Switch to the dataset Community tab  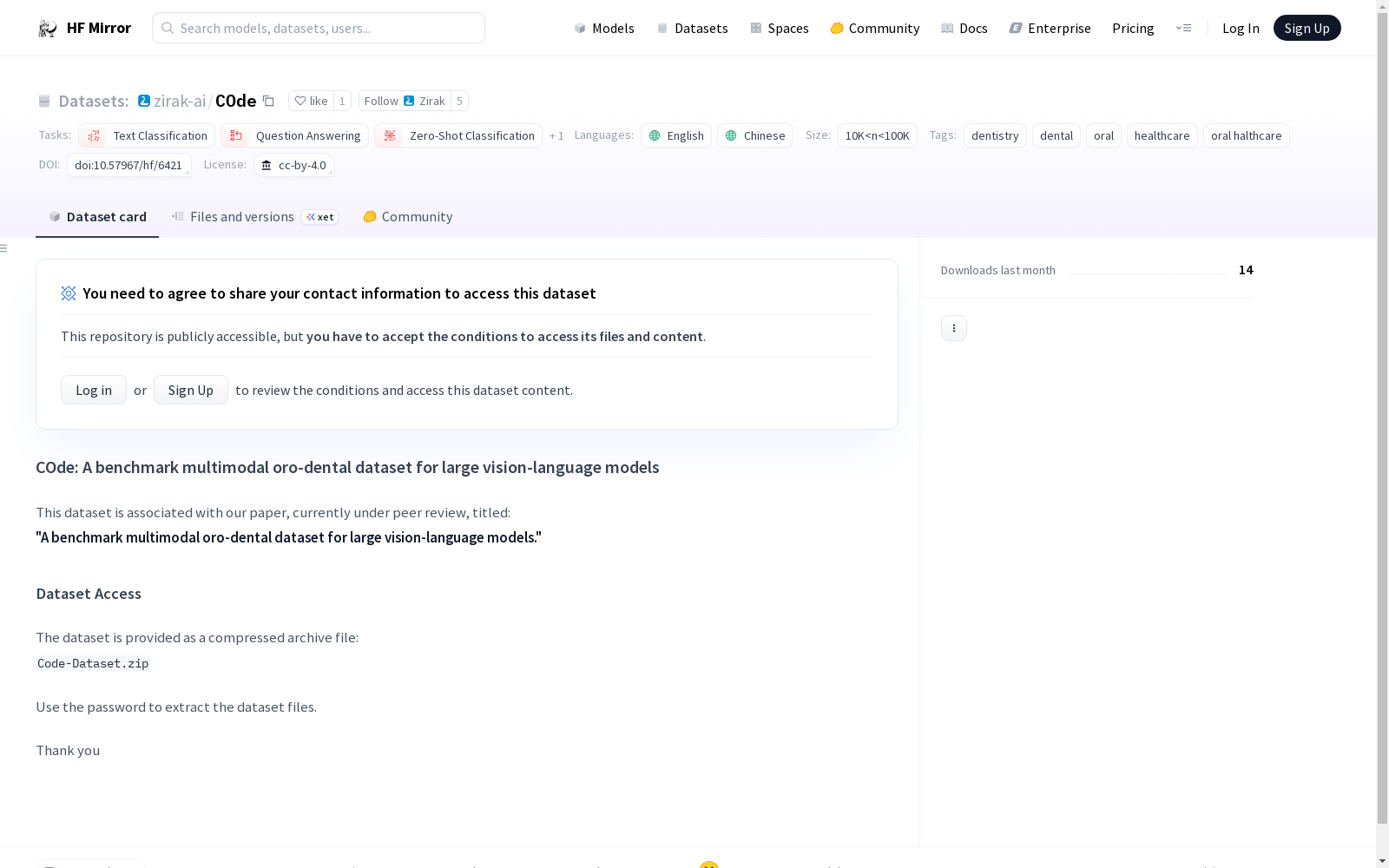tap(408, 217)
